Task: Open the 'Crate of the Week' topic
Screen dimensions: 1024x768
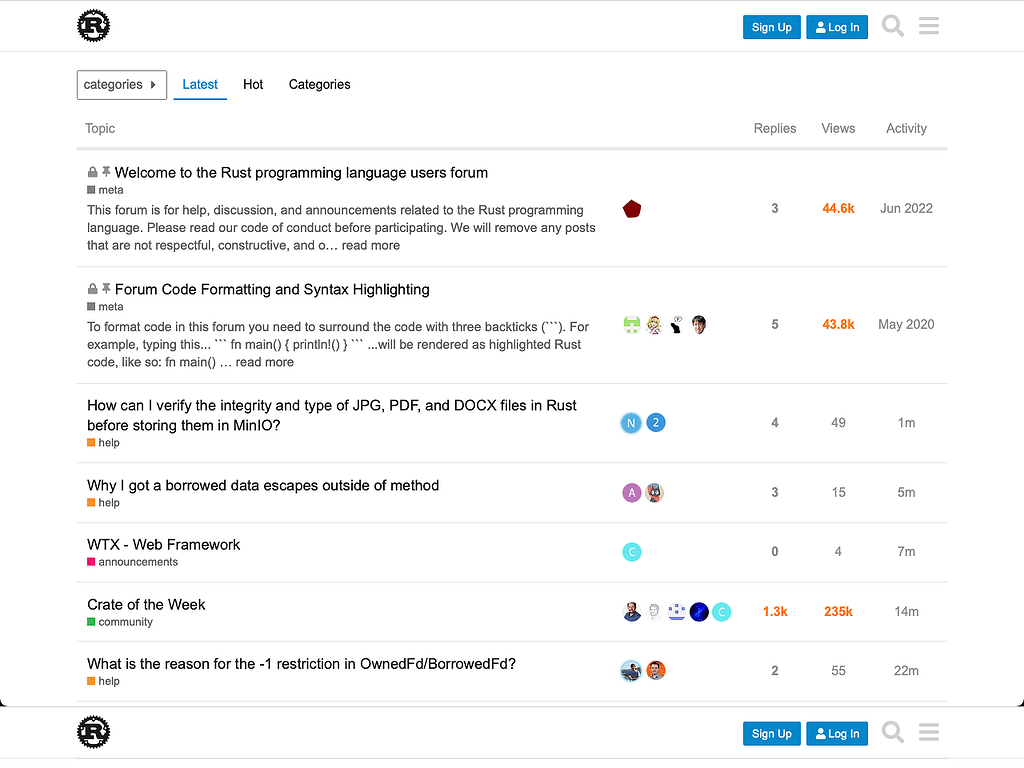Action: click(x=146, y=604)
